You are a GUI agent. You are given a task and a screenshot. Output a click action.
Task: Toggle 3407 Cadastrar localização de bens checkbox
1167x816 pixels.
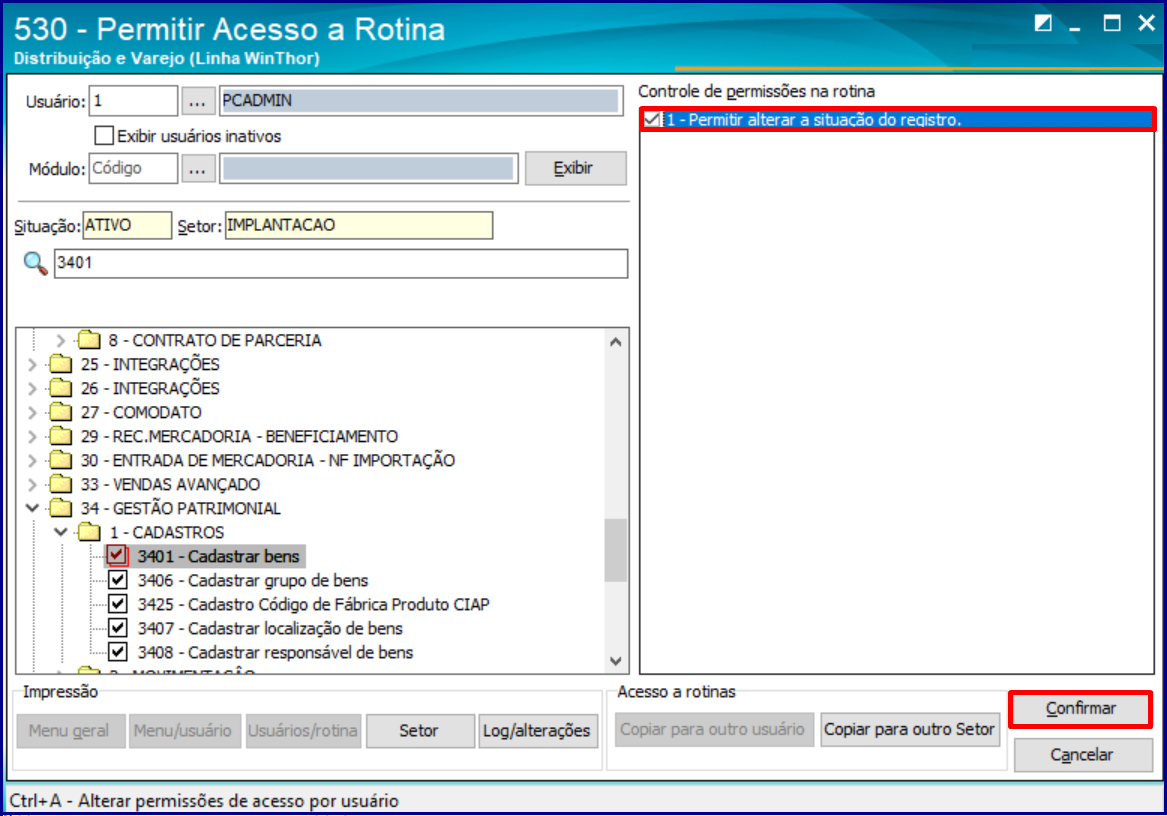118,628
